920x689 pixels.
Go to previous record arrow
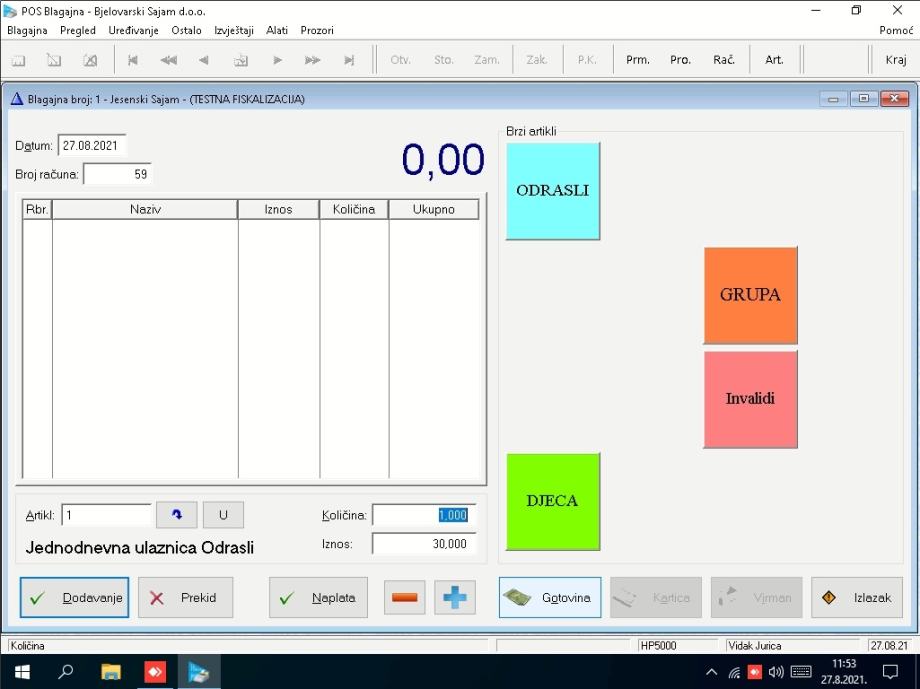pos(204,60)
